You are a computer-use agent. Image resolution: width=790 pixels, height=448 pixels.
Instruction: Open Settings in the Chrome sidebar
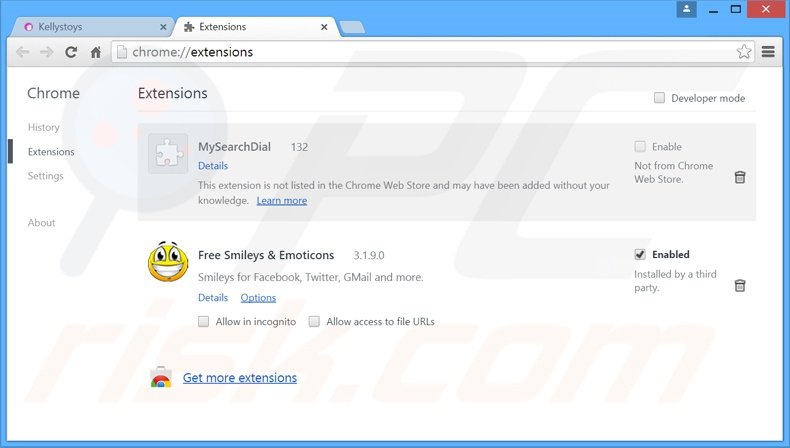tap(45, 176)
